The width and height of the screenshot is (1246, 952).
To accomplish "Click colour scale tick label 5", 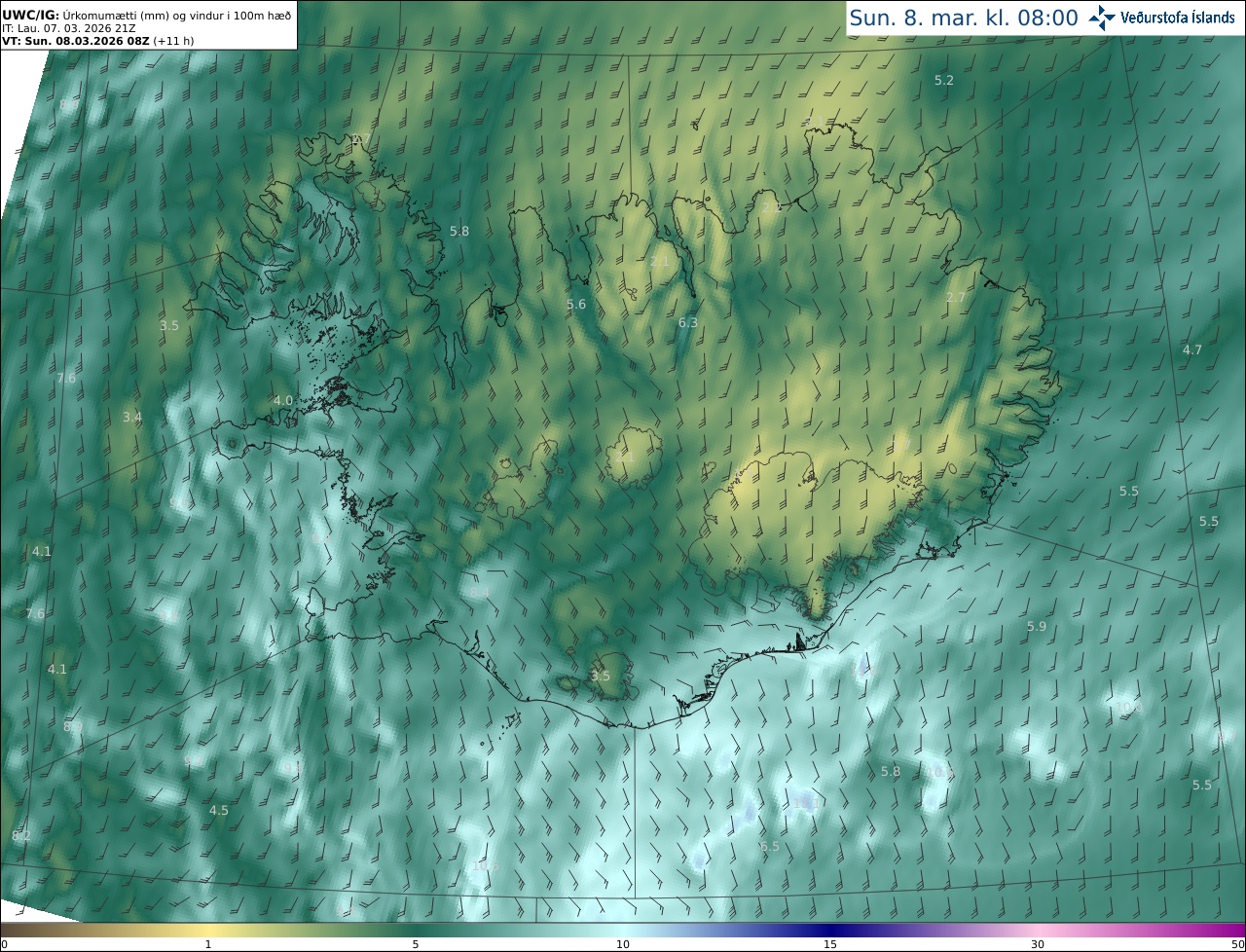I will click(x=416, y=944).
